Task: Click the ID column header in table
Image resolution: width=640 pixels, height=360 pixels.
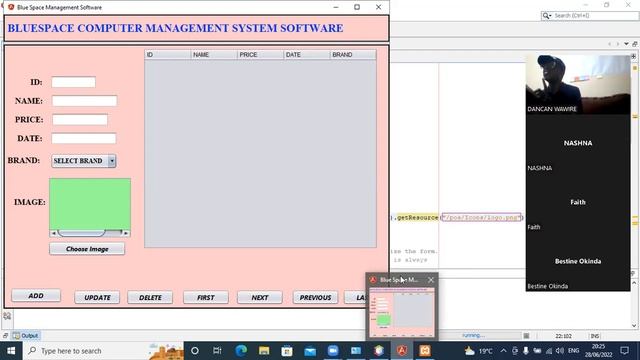Action: pos(167,55)
